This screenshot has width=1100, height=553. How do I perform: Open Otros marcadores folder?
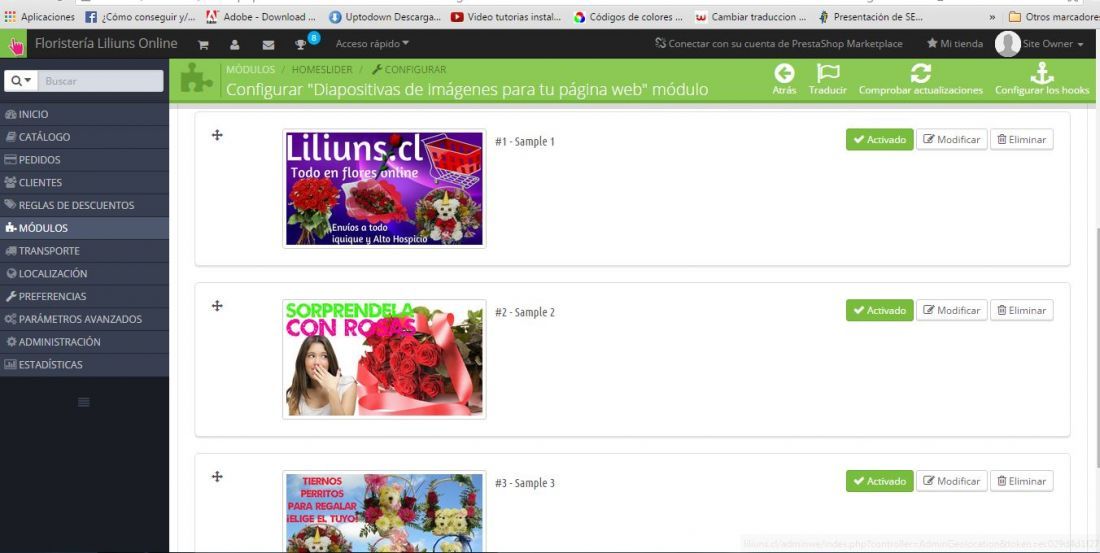click(1054, 17)
